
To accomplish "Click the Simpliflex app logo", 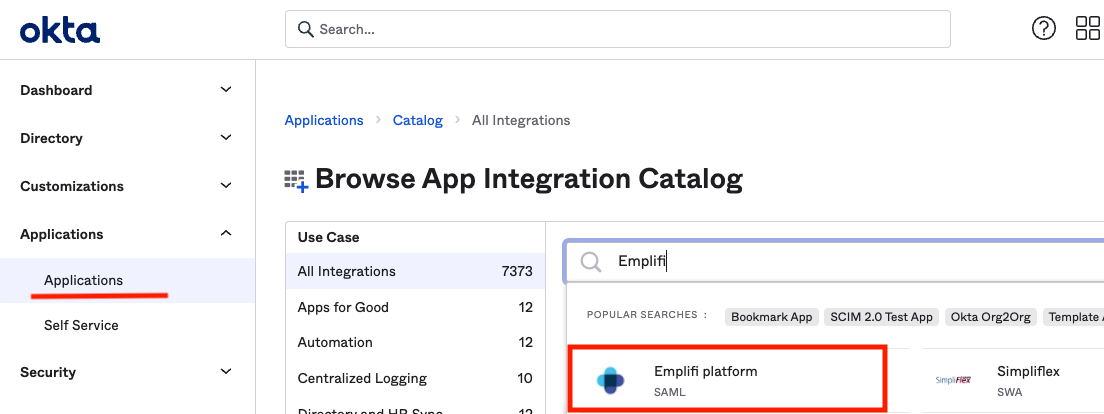I will (952, 380).
